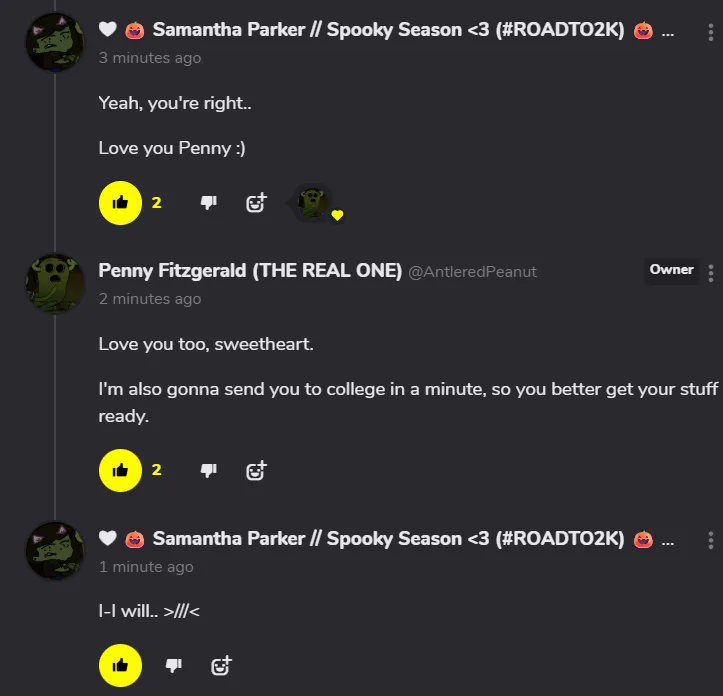Click Penny Fitzgerald's profile avatar
Screen dimensions: 723x696
54,282
